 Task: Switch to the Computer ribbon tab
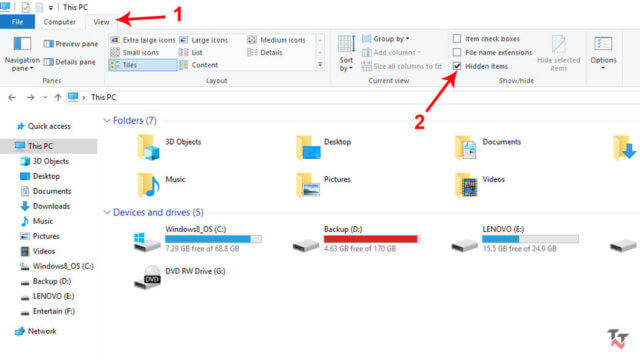tap(60, 22)
